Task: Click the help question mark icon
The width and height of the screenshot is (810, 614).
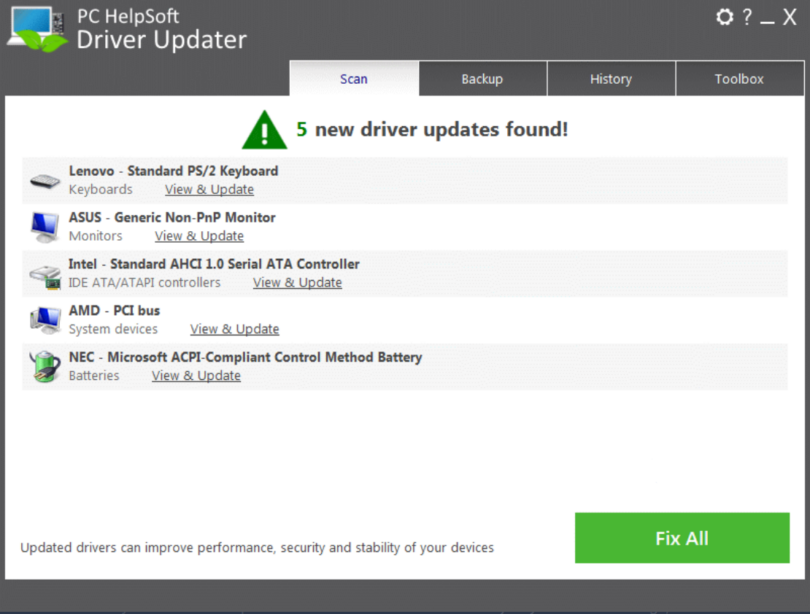Action: tap(746, 17)
